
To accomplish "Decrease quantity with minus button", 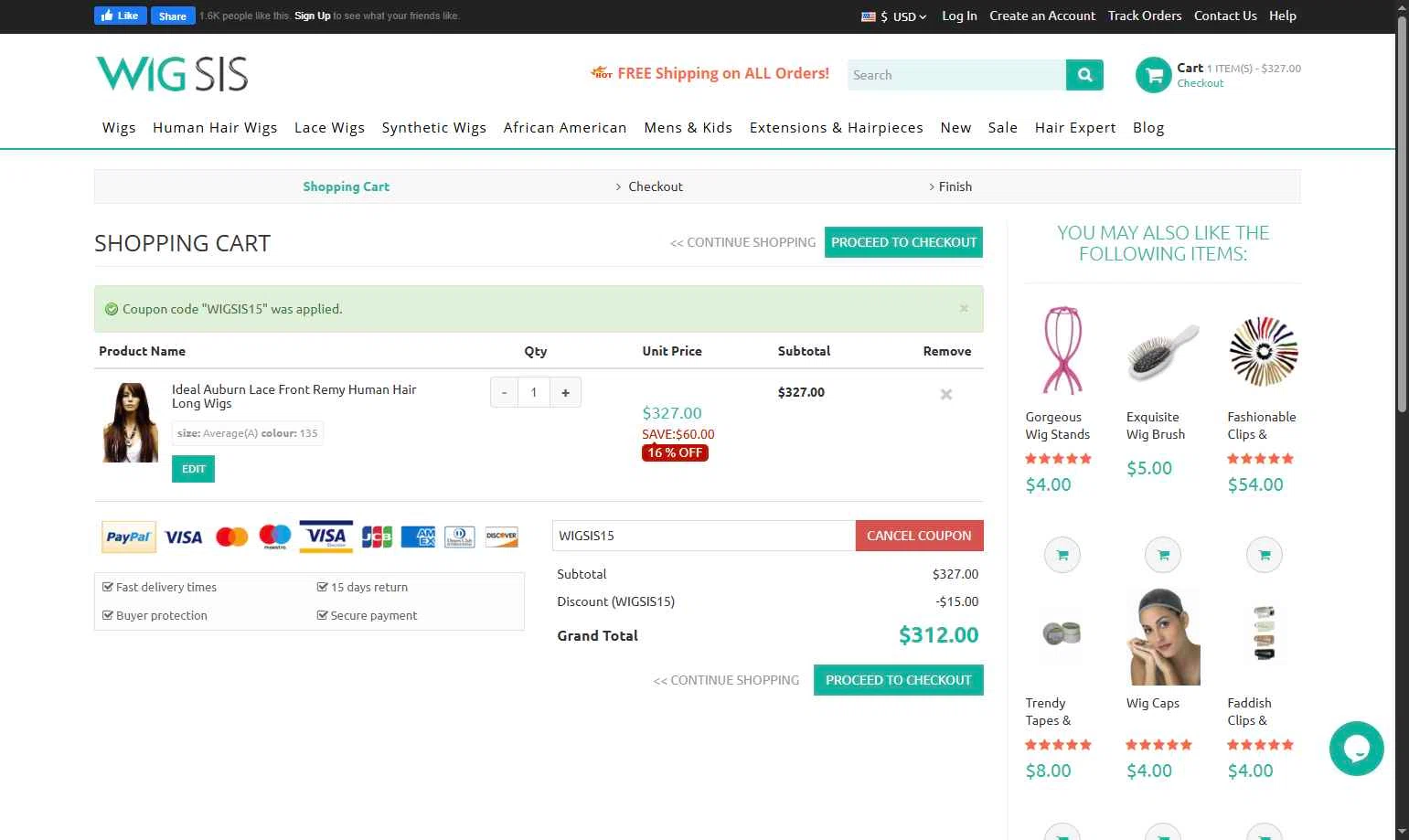I will (504, 392).
